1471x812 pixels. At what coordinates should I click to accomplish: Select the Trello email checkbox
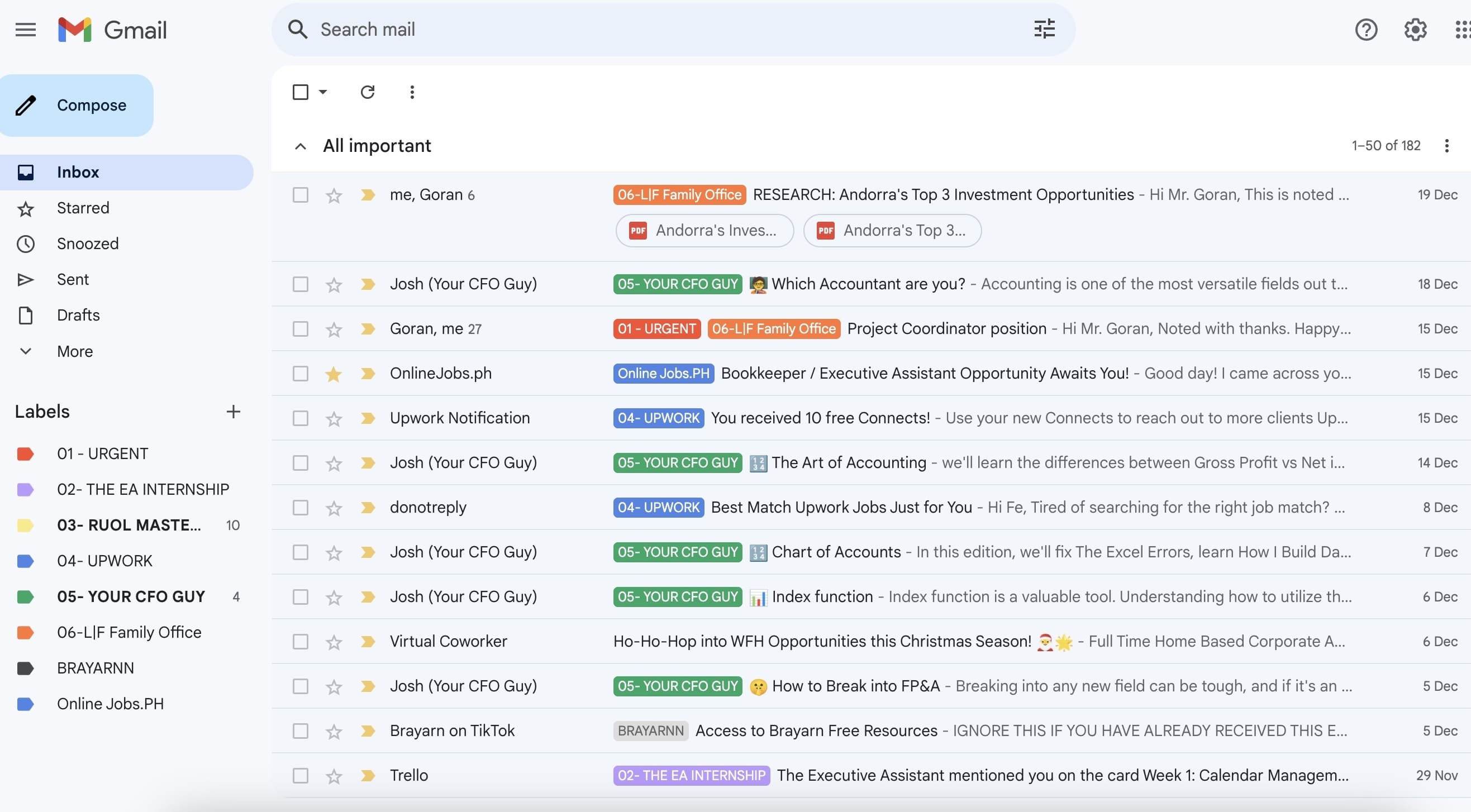[x=301, y=776]
